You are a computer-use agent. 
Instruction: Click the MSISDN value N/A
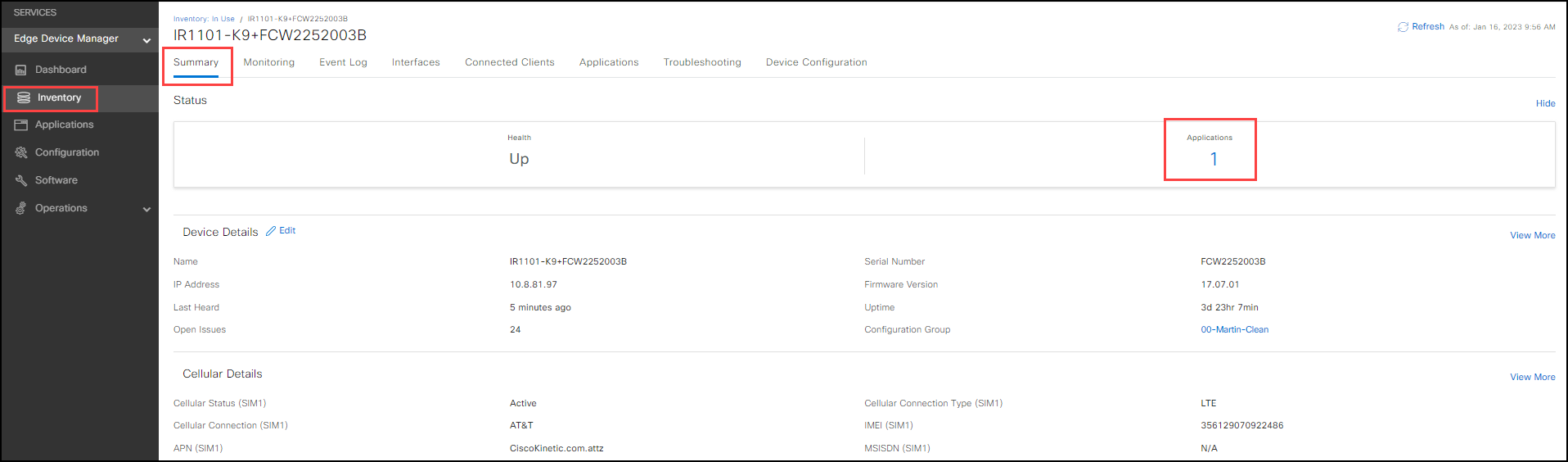click(1209, 449)
